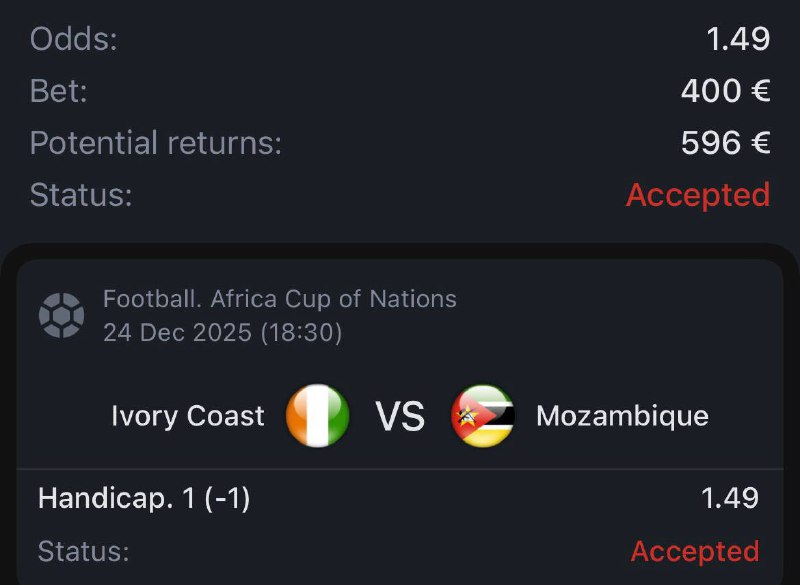Click the football sport icon

tap(61, 315)
